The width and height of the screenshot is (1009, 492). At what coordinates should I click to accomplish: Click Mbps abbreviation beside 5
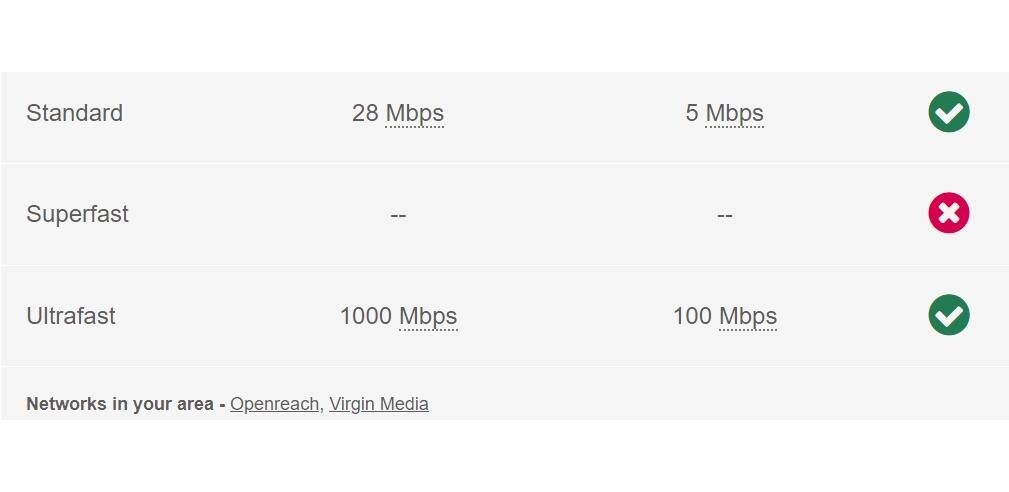[x=734, y=114]
